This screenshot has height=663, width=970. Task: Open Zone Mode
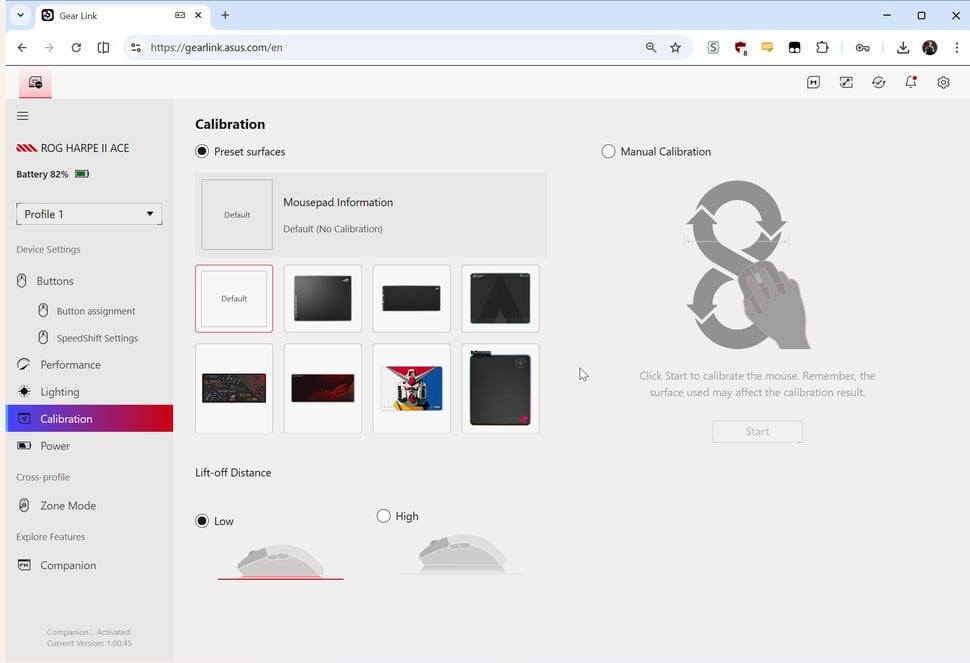click(68, 506)
